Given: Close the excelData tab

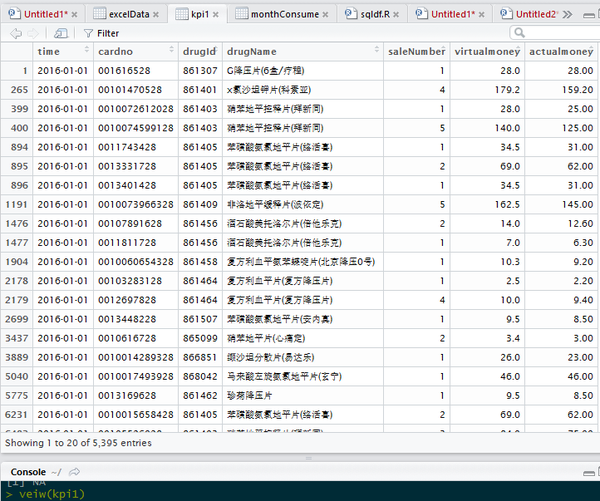Looking at the screenshot, I should click(156, 15).
